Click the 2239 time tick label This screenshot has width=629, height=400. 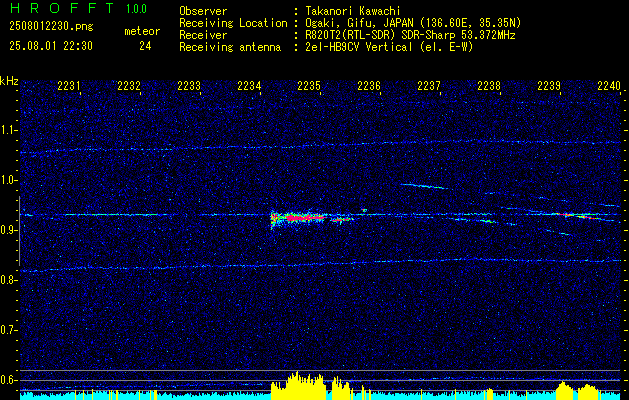[x=549, y=85]
